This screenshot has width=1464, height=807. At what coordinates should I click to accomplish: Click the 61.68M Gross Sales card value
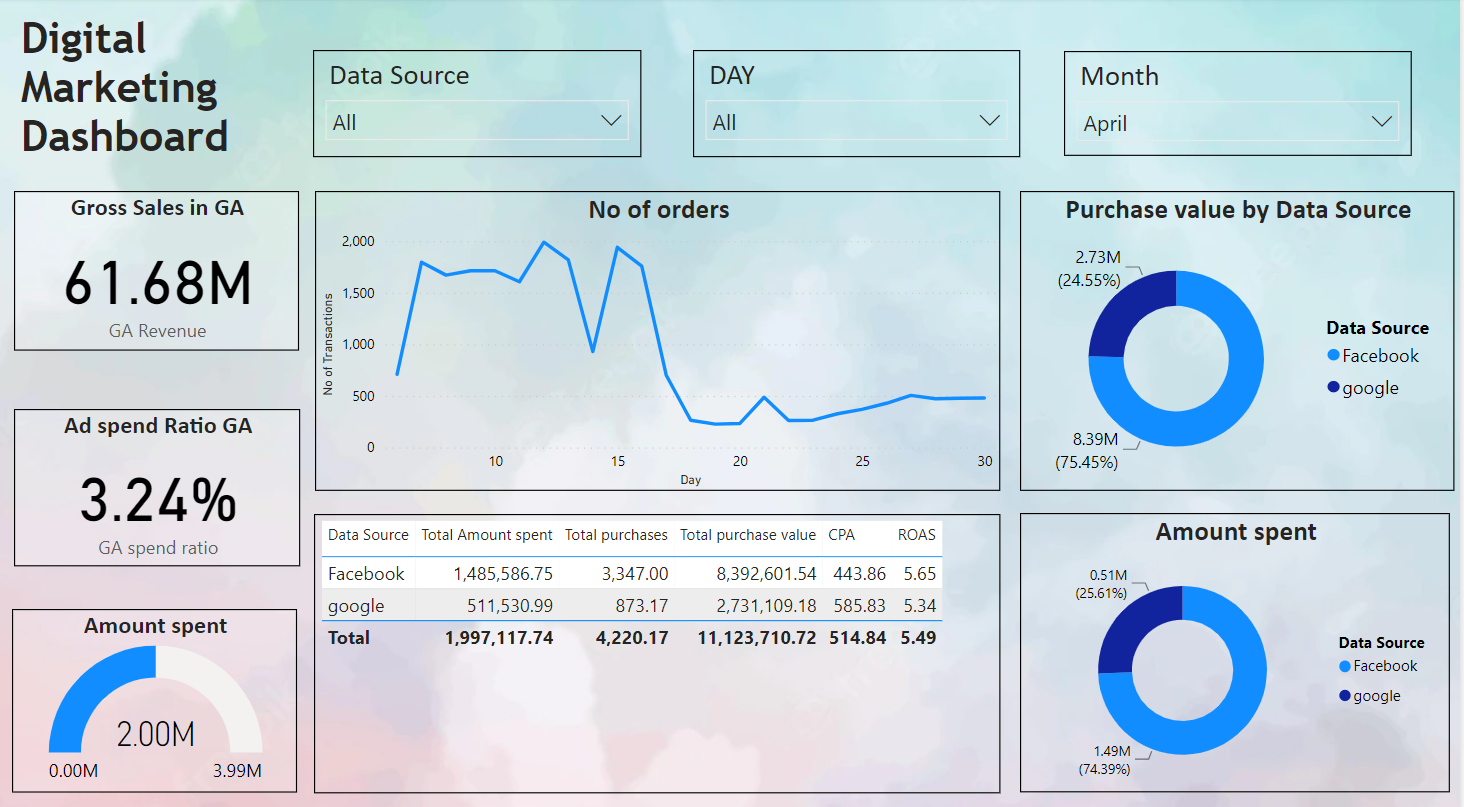(157, 283)
